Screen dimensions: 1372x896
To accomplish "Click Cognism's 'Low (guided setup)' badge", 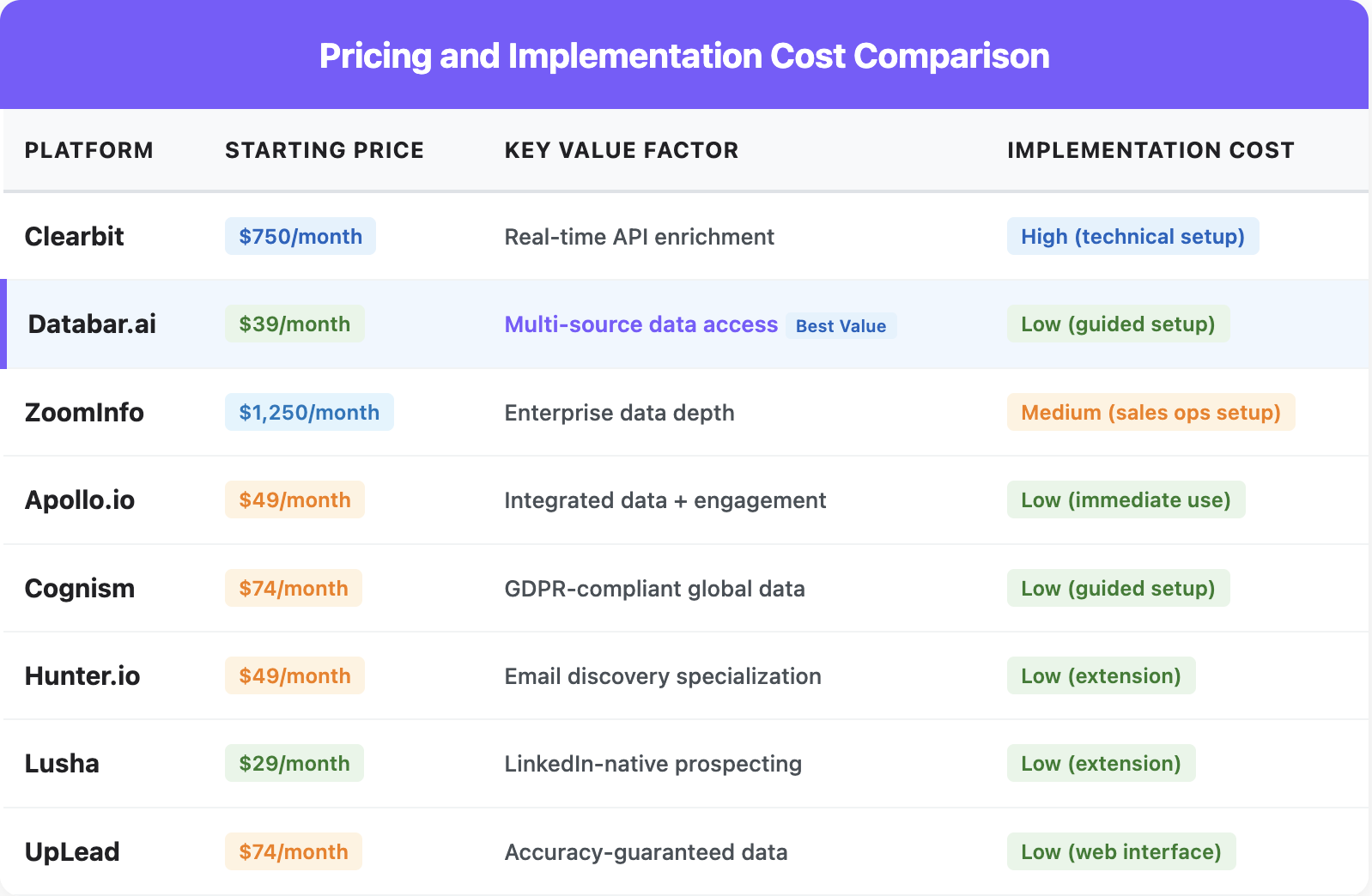I will tap(1119, 588).
